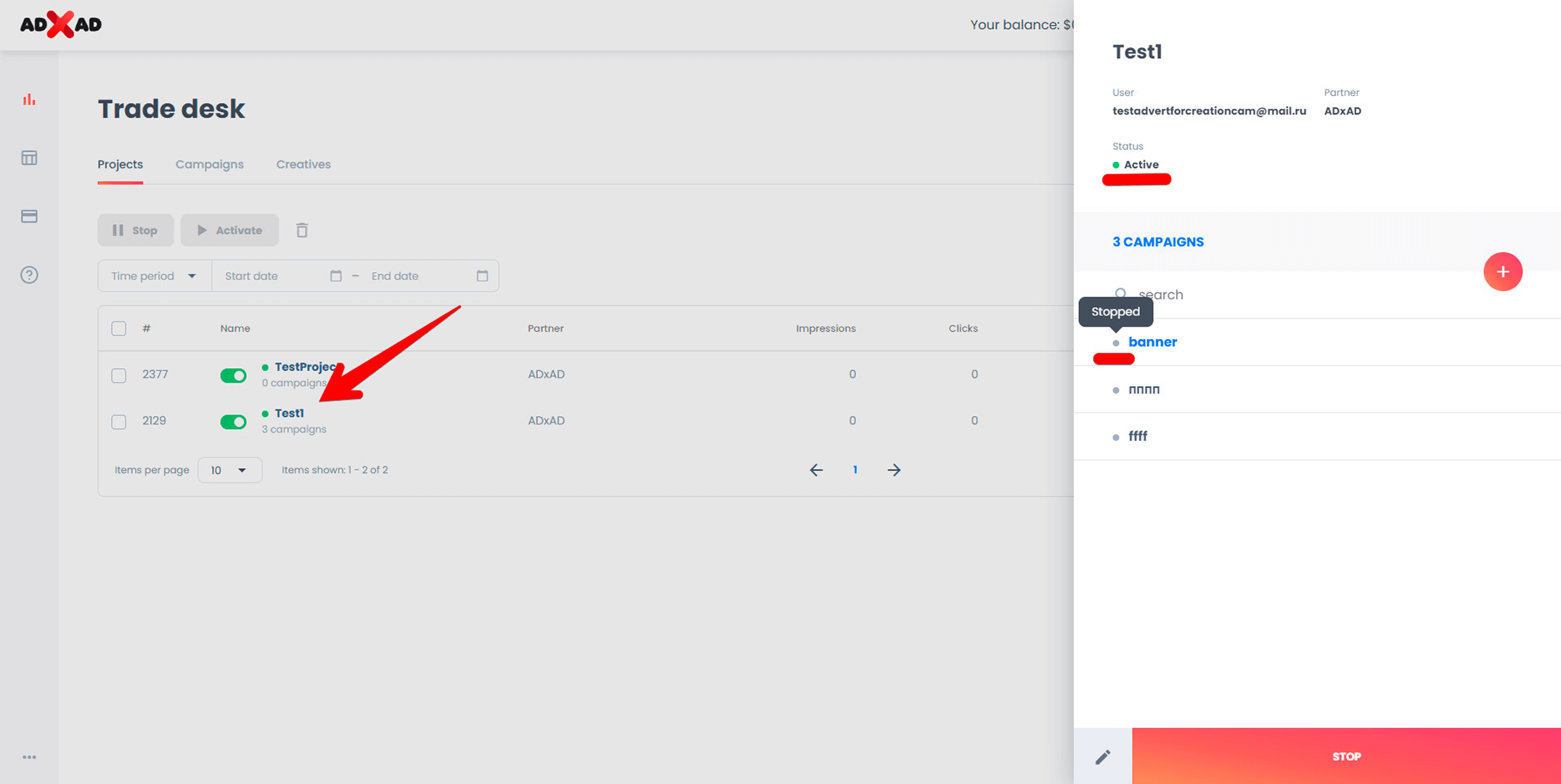Click the three dots more icon
Viewport: 1561px width, 784px height.
pos(29,756)
